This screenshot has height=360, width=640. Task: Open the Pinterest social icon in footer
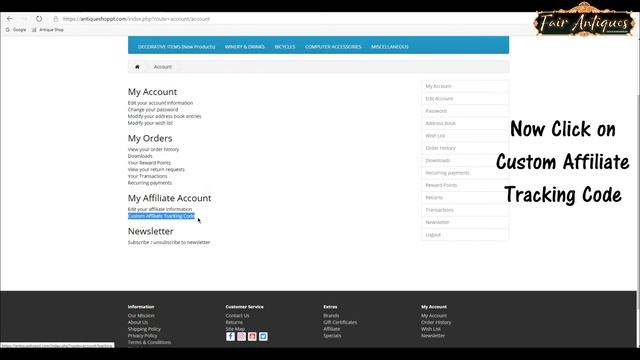252,336
